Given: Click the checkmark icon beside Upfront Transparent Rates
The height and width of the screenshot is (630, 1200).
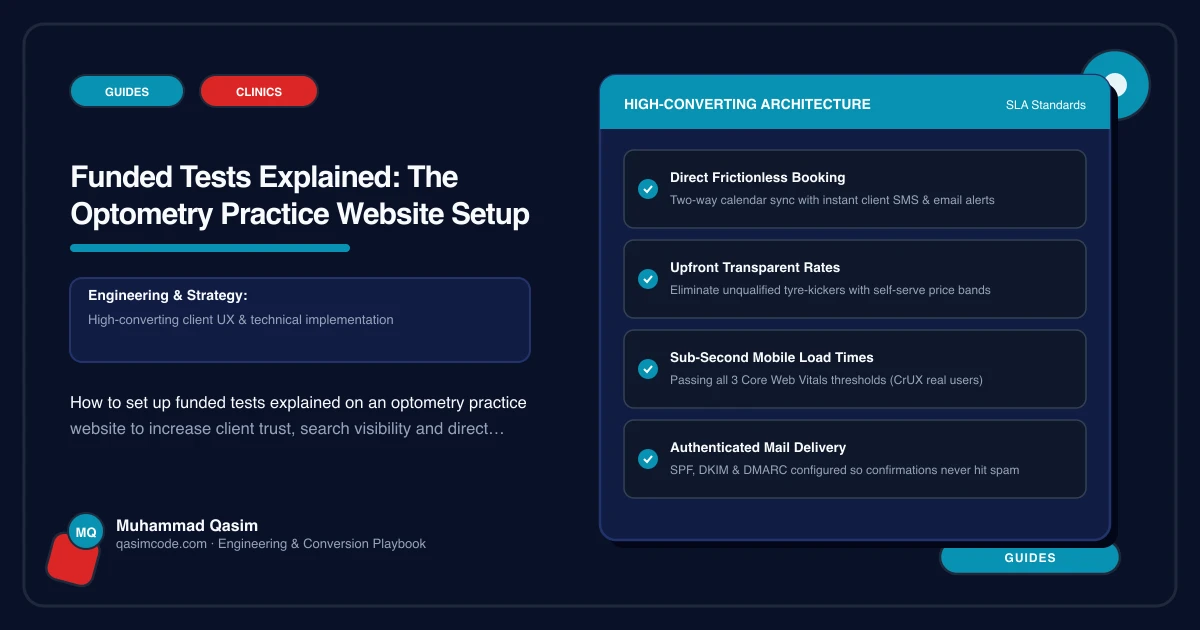Looking at the screenshot, I should tap(647, 278).
